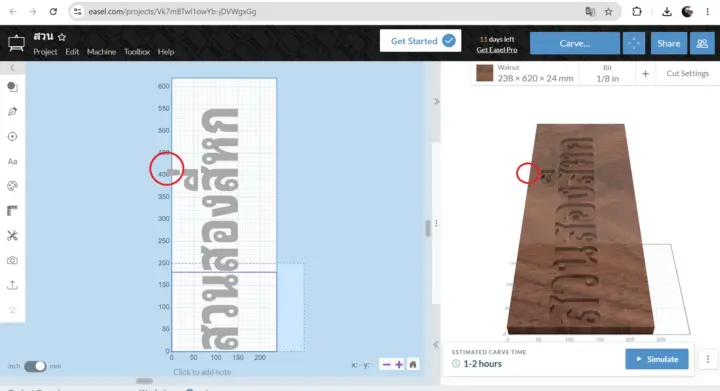Open browser downloads icon

(x=667, y=11)
